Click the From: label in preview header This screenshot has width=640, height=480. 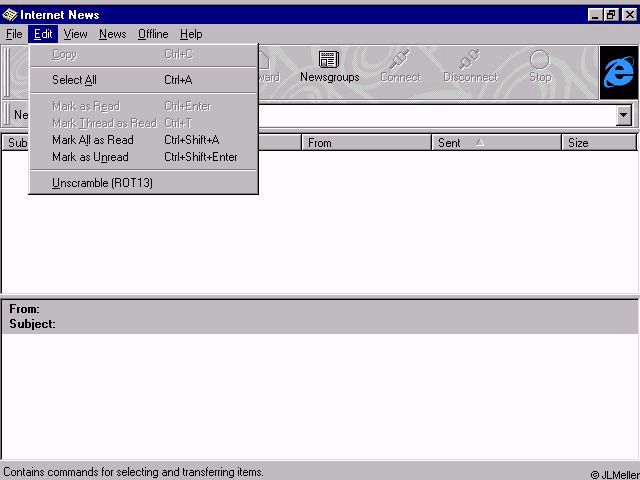point(24,309)
